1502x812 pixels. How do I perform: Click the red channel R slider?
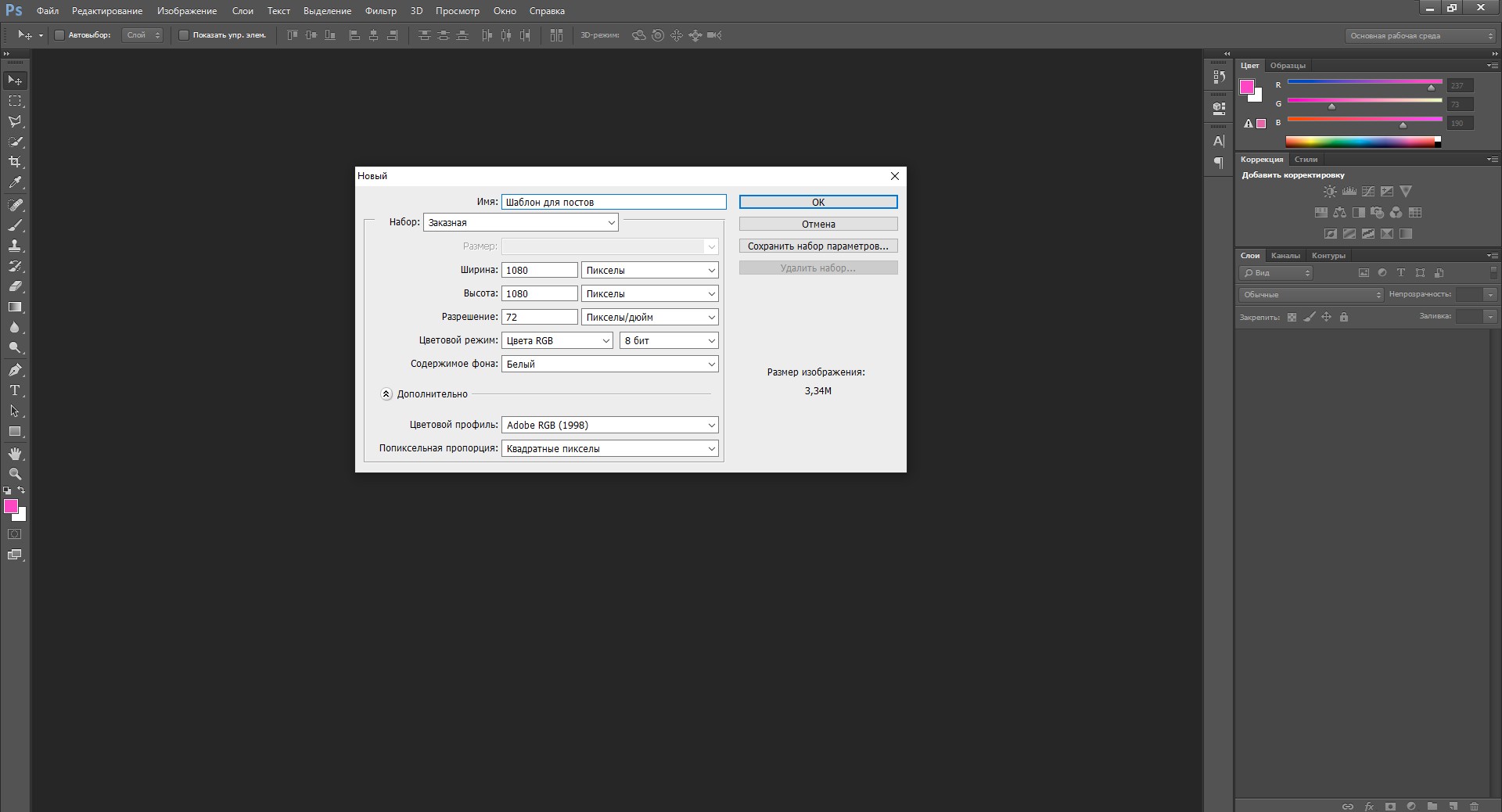1364,82
